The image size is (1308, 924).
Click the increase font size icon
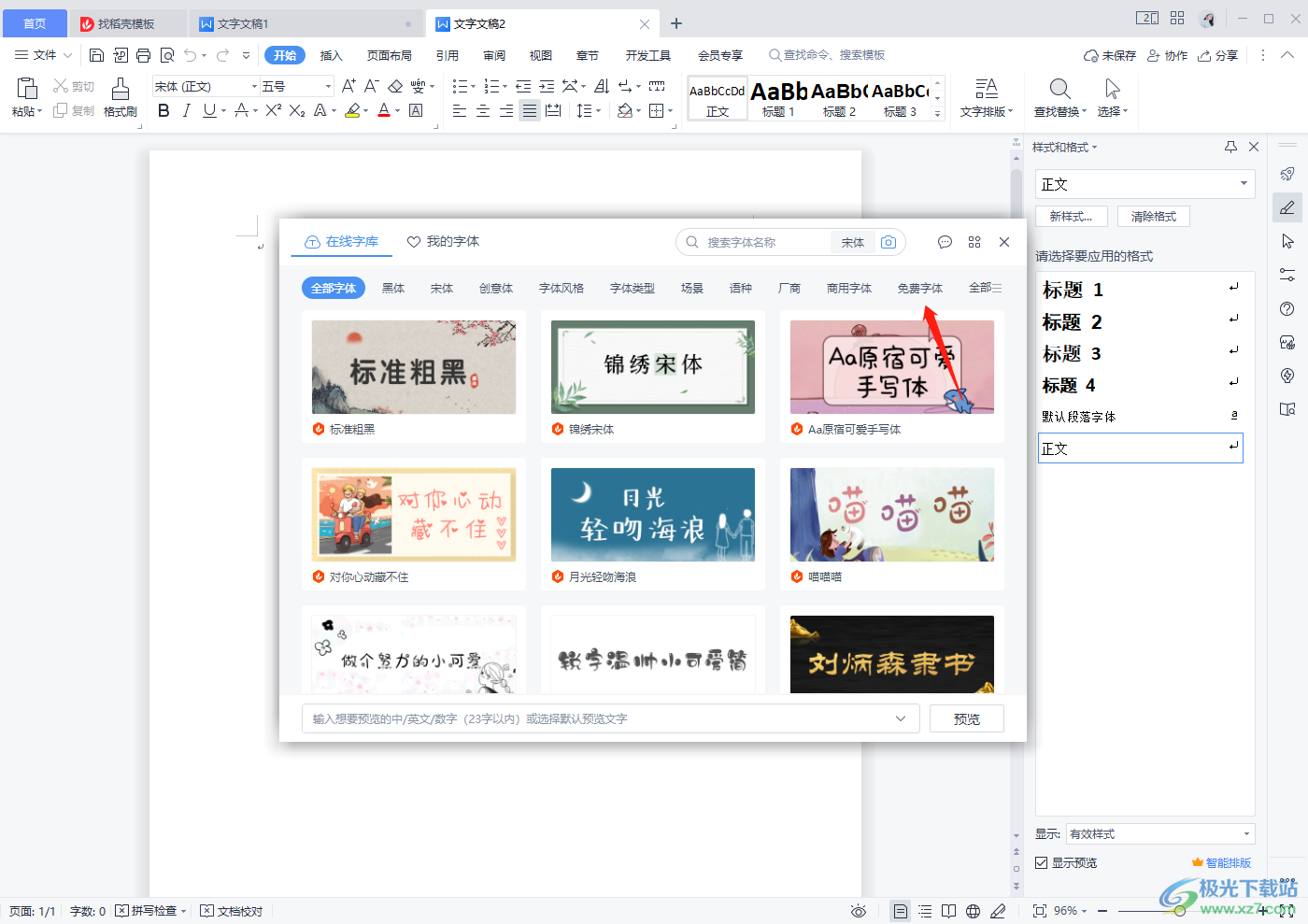coord(348,86)
